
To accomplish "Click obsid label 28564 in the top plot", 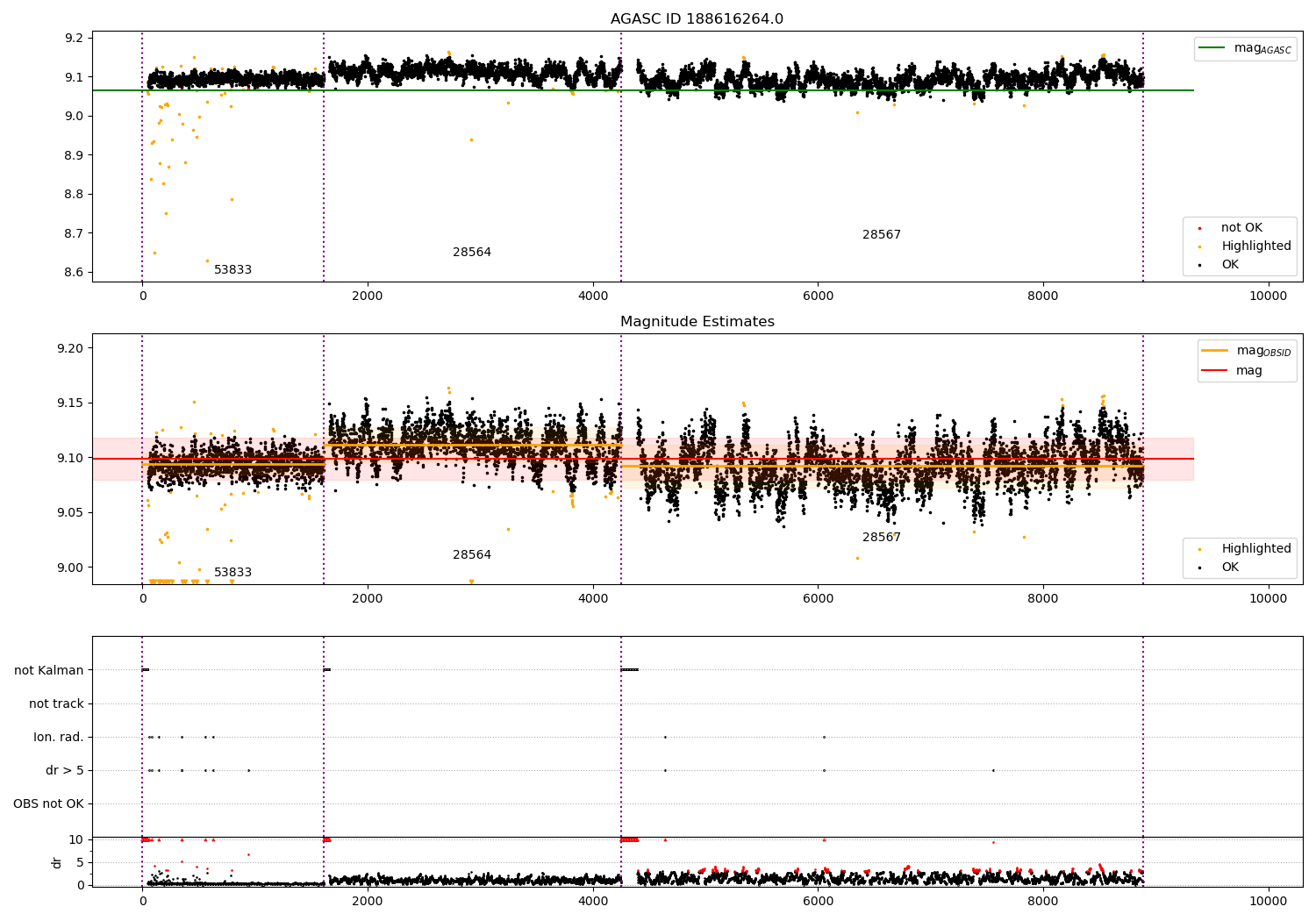I will 472,253.
